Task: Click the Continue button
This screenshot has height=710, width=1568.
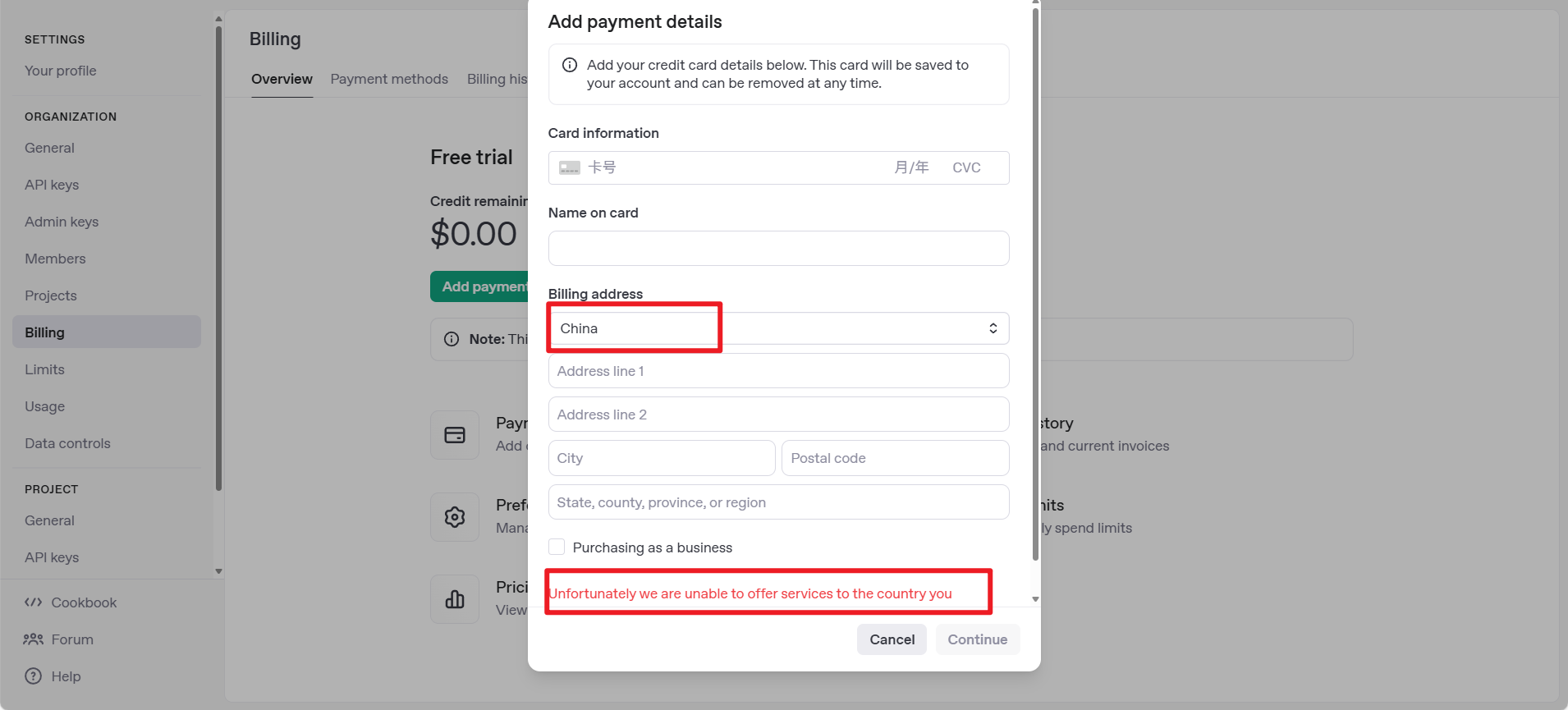Action: tap(977, 639)
